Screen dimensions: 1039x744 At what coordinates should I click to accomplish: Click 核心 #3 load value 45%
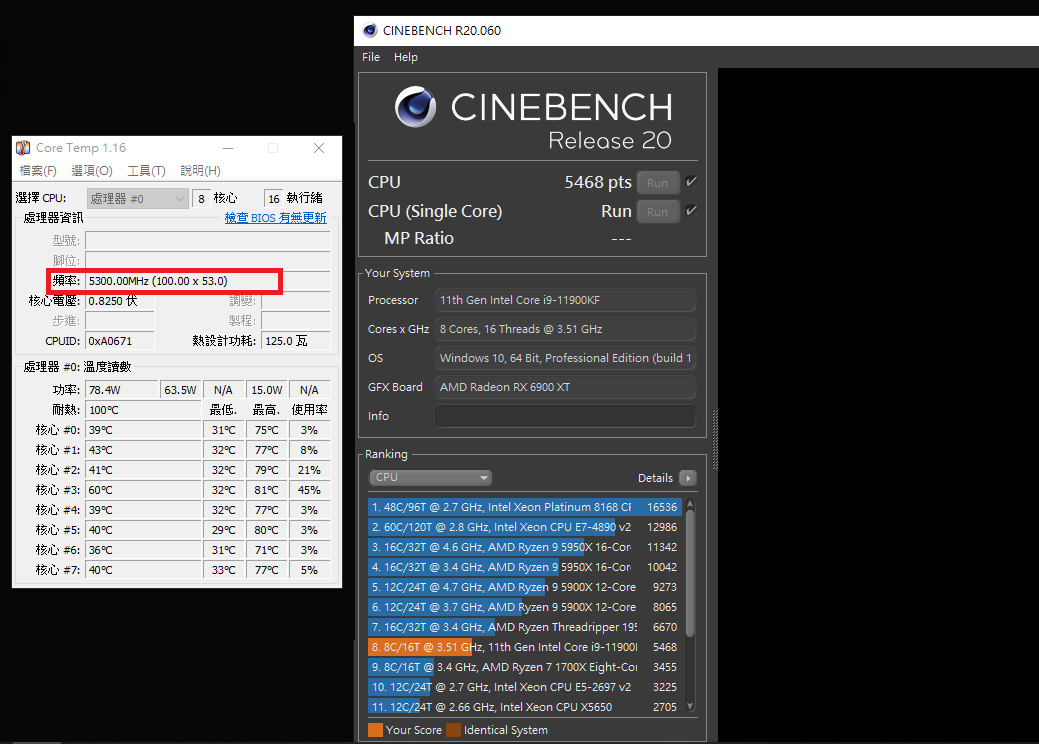(309, 490)
